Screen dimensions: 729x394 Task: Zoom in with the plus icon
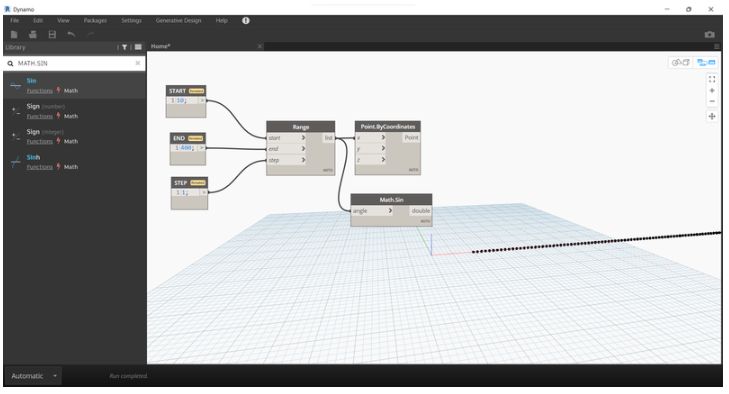712,91
